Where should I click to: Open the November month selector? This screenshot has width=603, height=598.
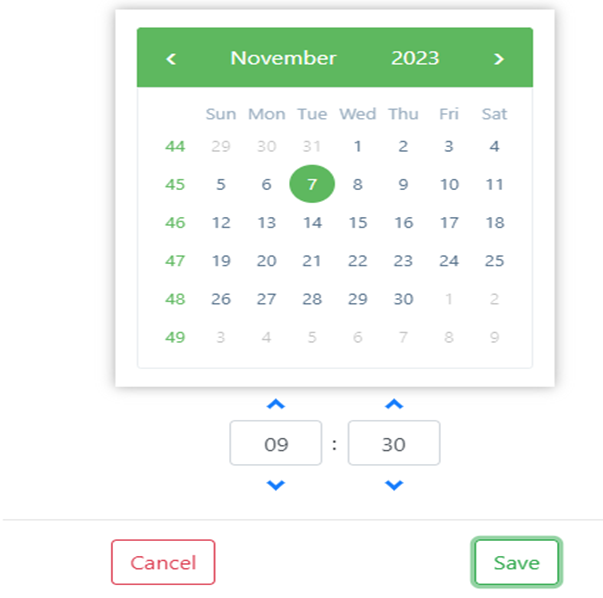283,58
